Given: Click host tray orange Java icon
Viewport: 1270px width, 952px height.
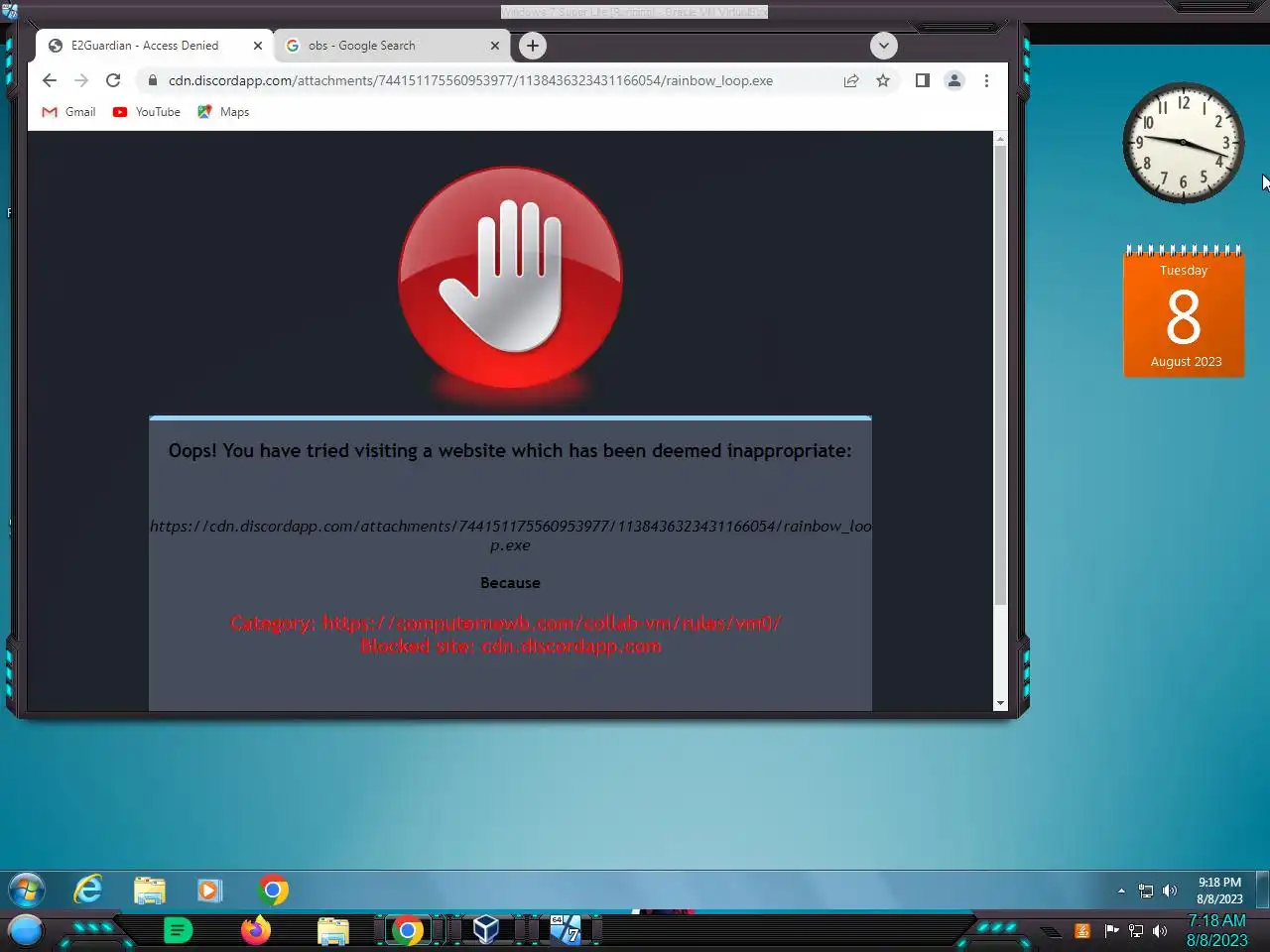Looking at the screenshot, I should point(1082,931).
